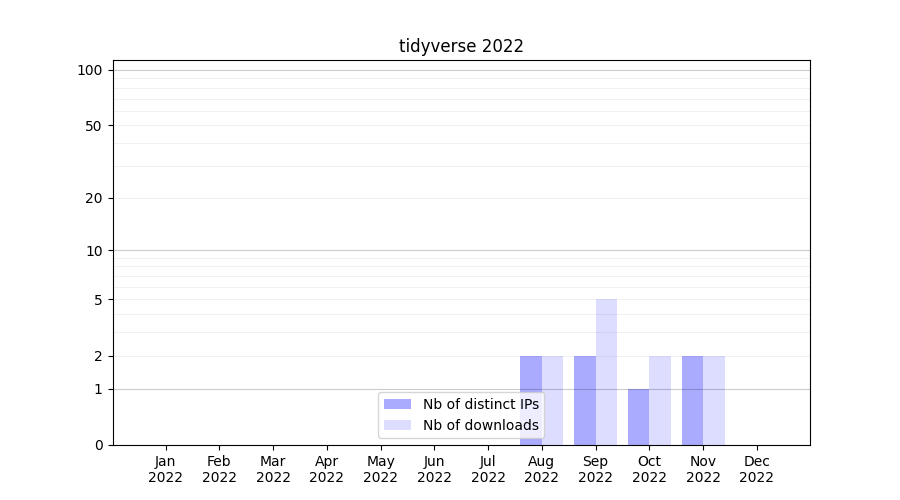The height and width of the screenshot is (500, 900).
Task: Select the 'Nb of distinct IPs' legend label
Action: click(x=480, y=404)
